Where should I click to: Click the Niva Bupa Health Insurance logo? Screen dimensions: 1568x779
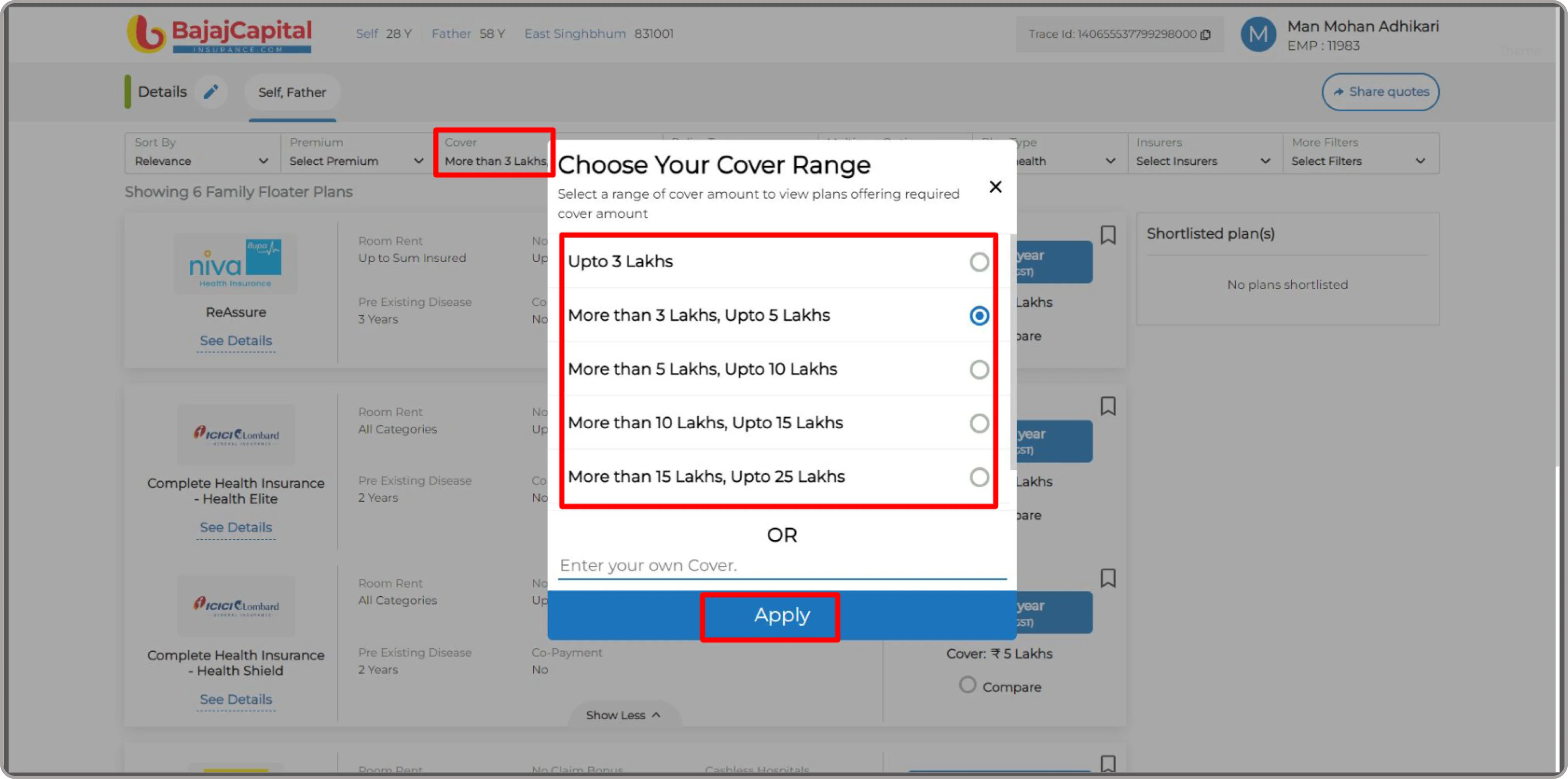236,264
